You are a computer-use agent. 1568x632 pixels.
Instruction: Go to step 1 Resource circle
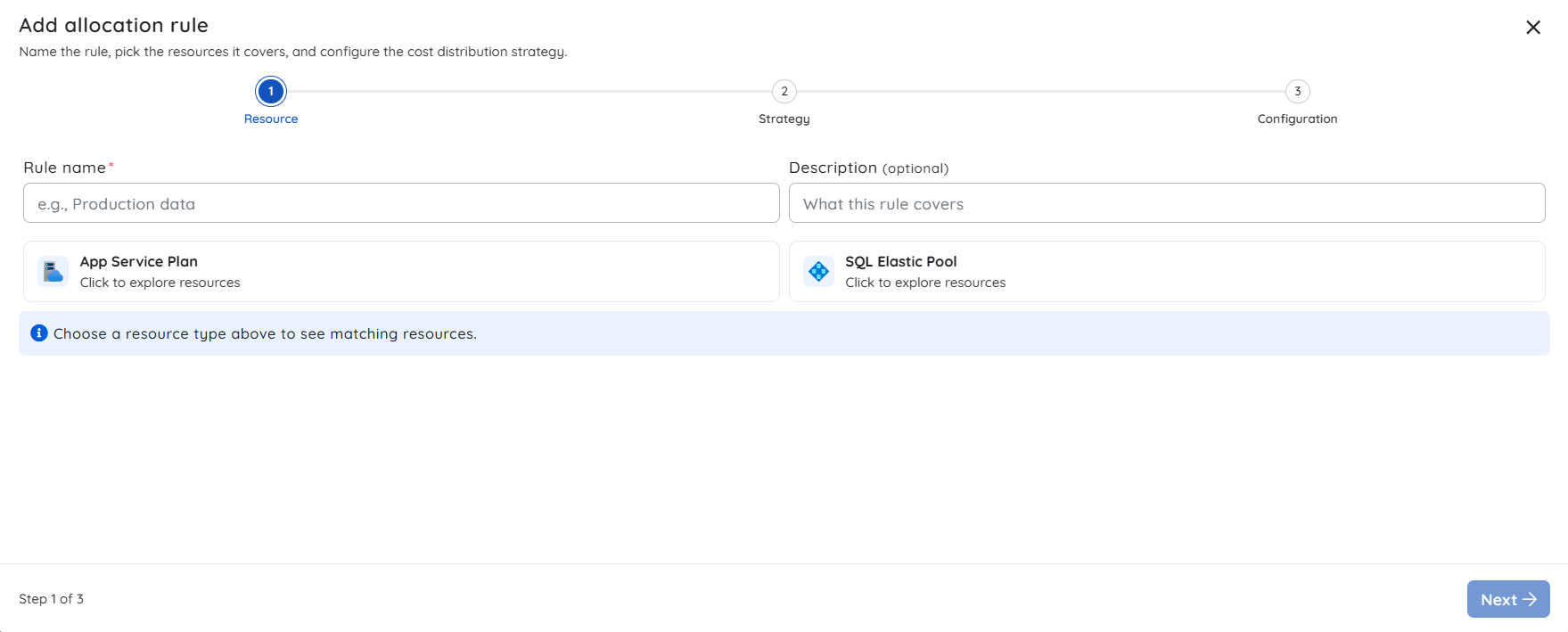point(271,91)
